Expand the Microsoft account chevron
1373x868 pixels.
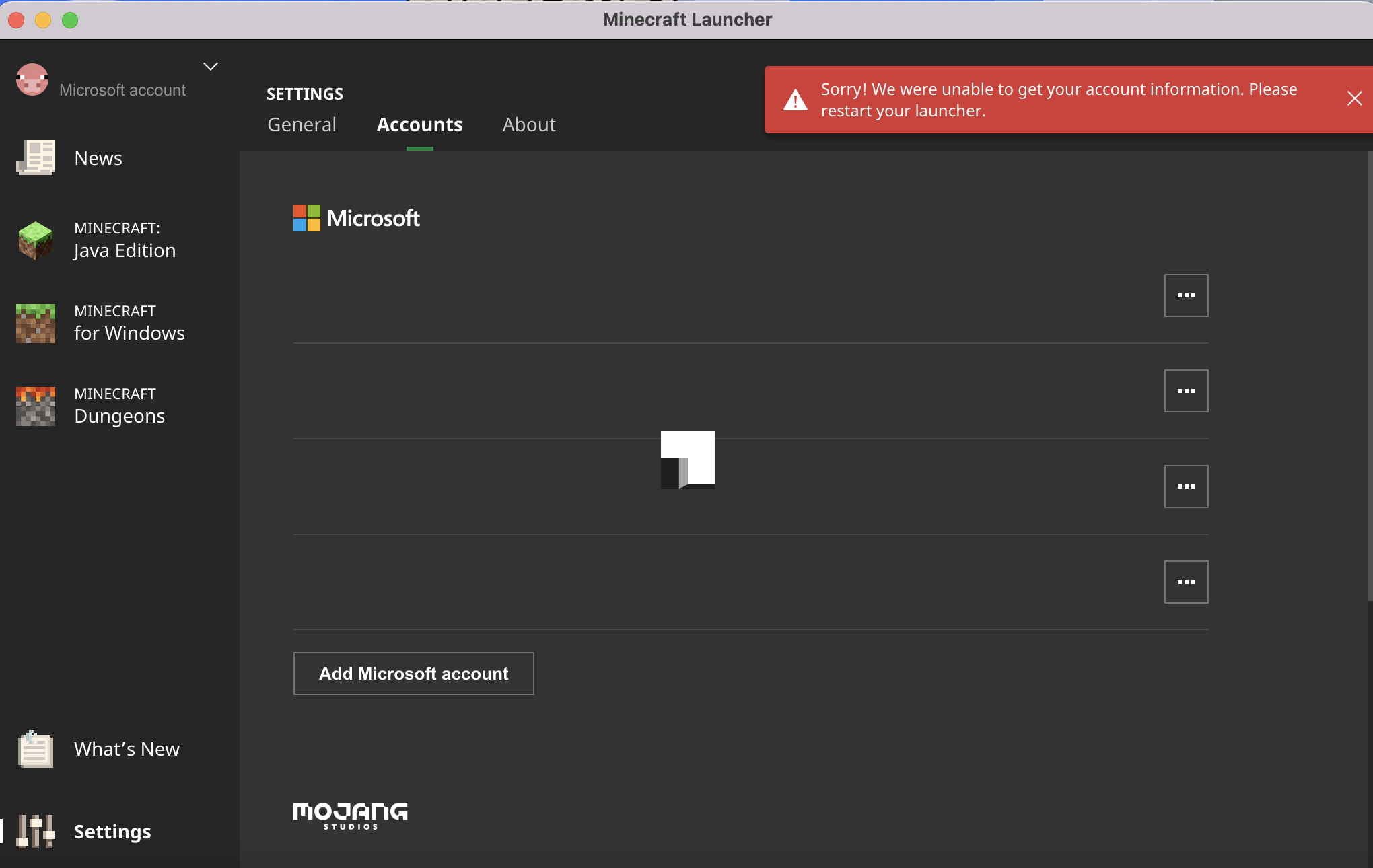211,66
